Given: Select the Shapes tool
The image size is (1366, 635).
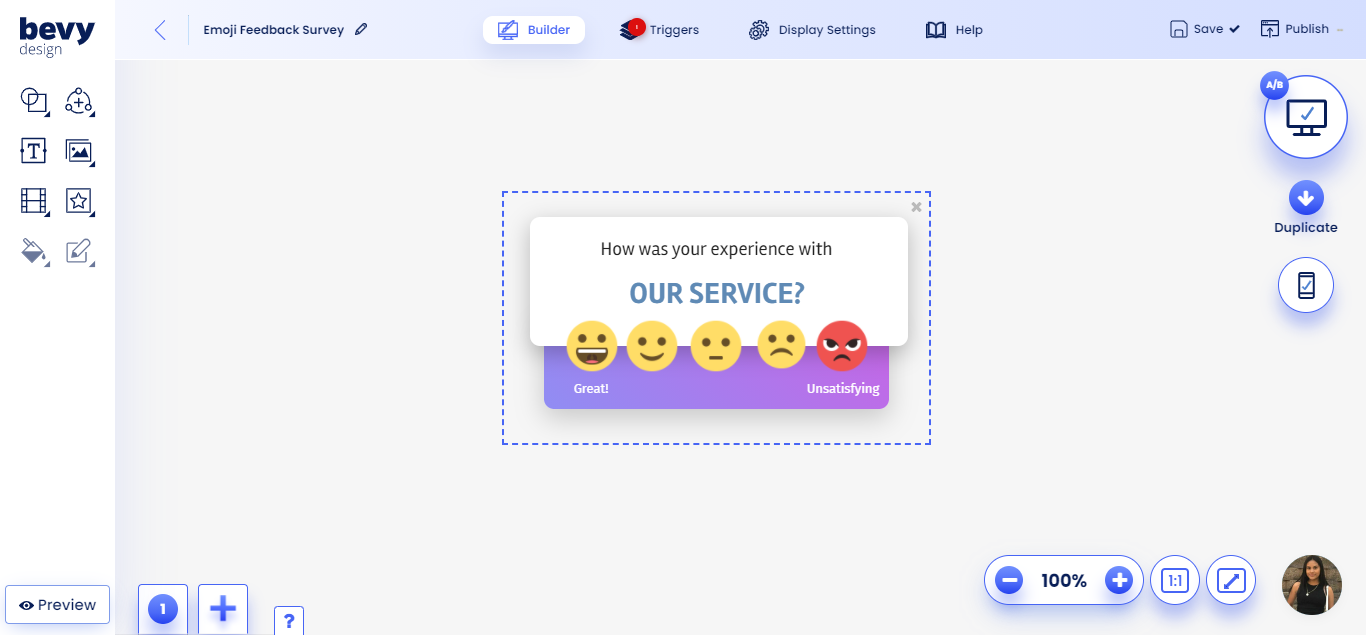Looking at the screenshot, I should click(34, 101).
